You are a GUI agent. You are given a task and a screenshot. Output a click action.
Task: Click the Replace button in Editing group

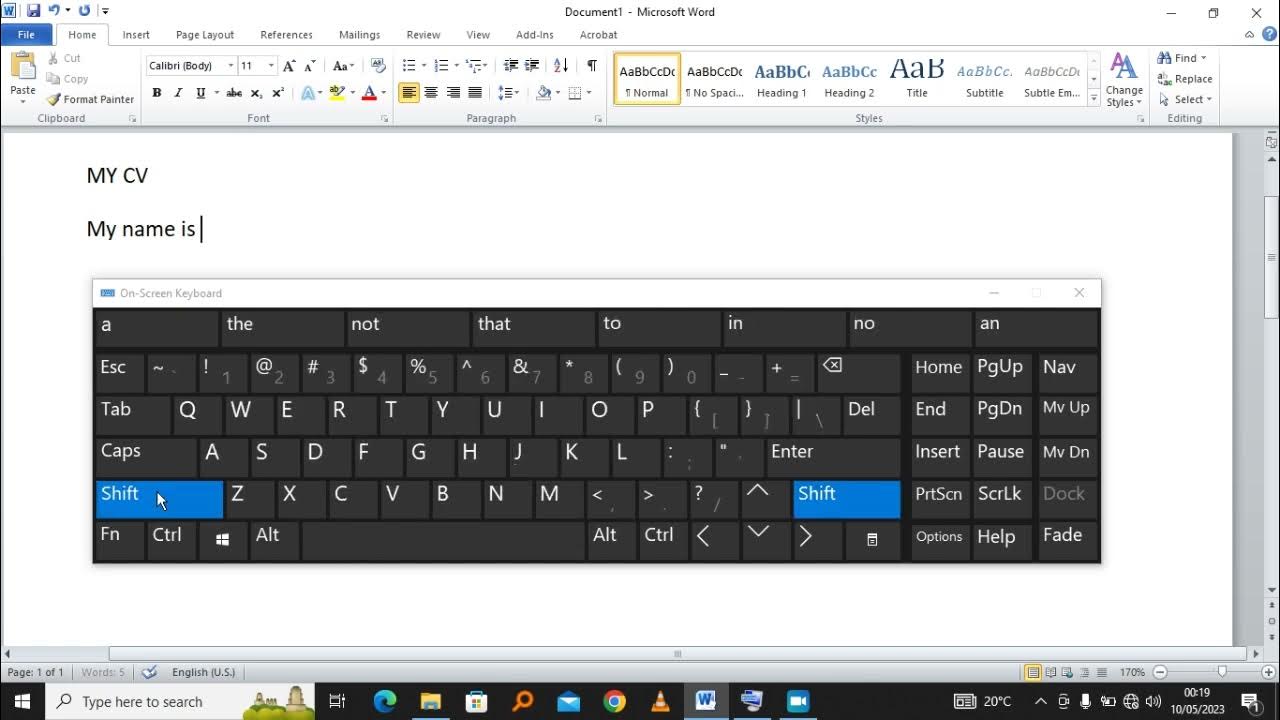click(1185, 79)
